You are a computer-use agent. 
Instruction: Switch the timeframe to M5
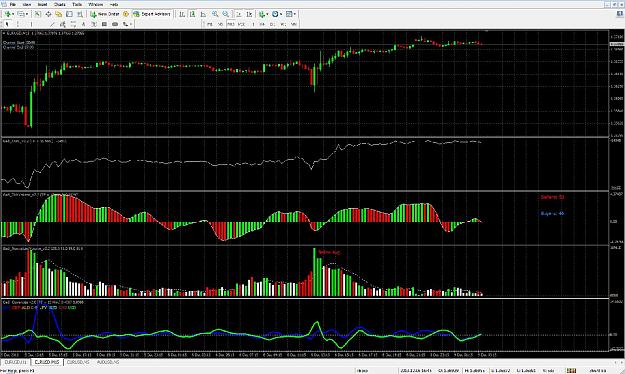pyautogui.click(x=220, y=24)
